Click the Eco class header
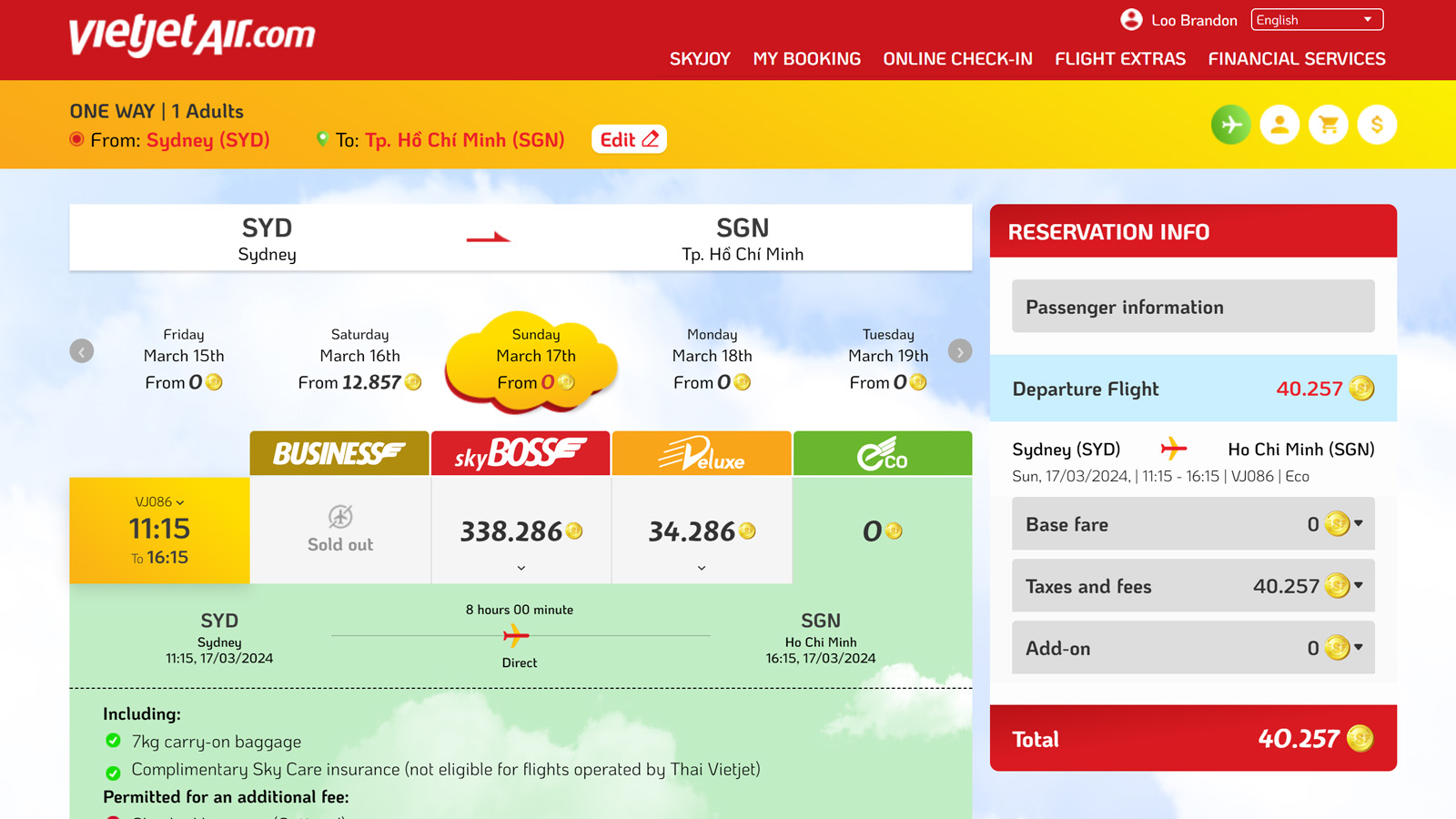Viewport: 1456px width, 819px height. [x=883, y=453]
